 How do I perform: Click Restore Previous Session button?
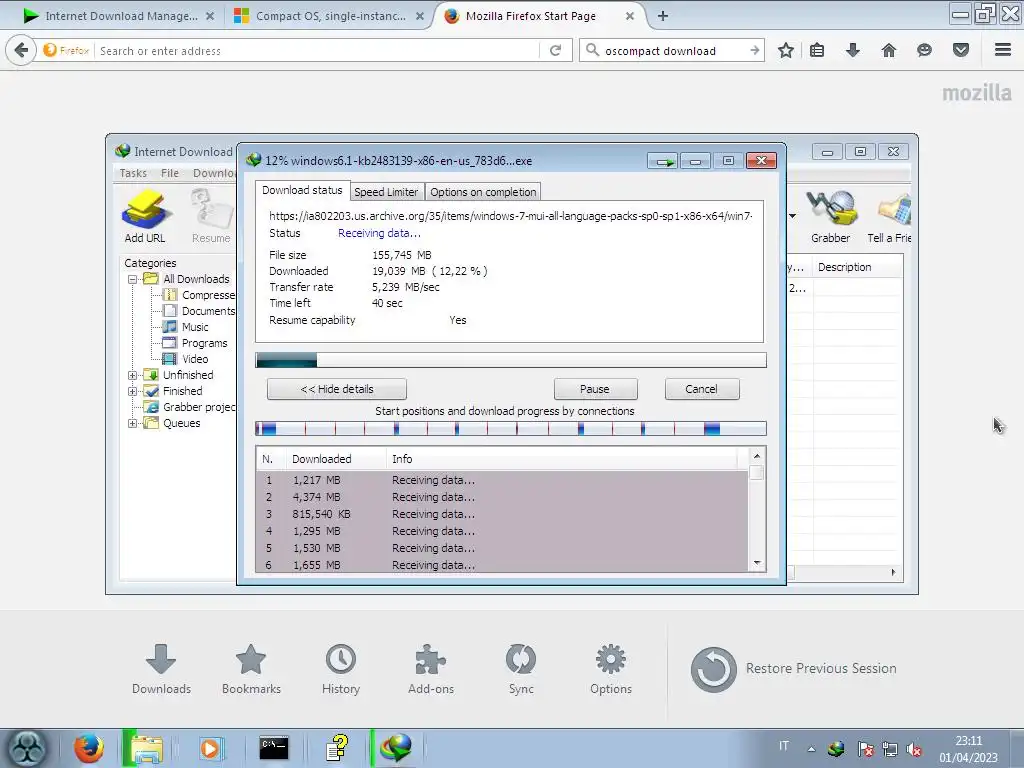click(x=794, y=669)
